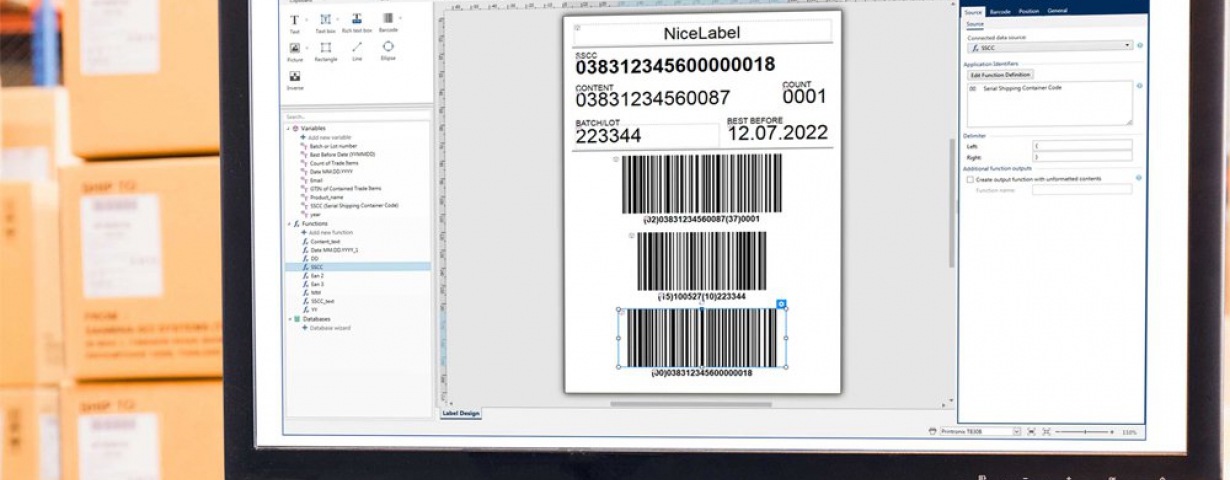Collapse the Functions tree node

pyautogui.click(x=289, y=224)
